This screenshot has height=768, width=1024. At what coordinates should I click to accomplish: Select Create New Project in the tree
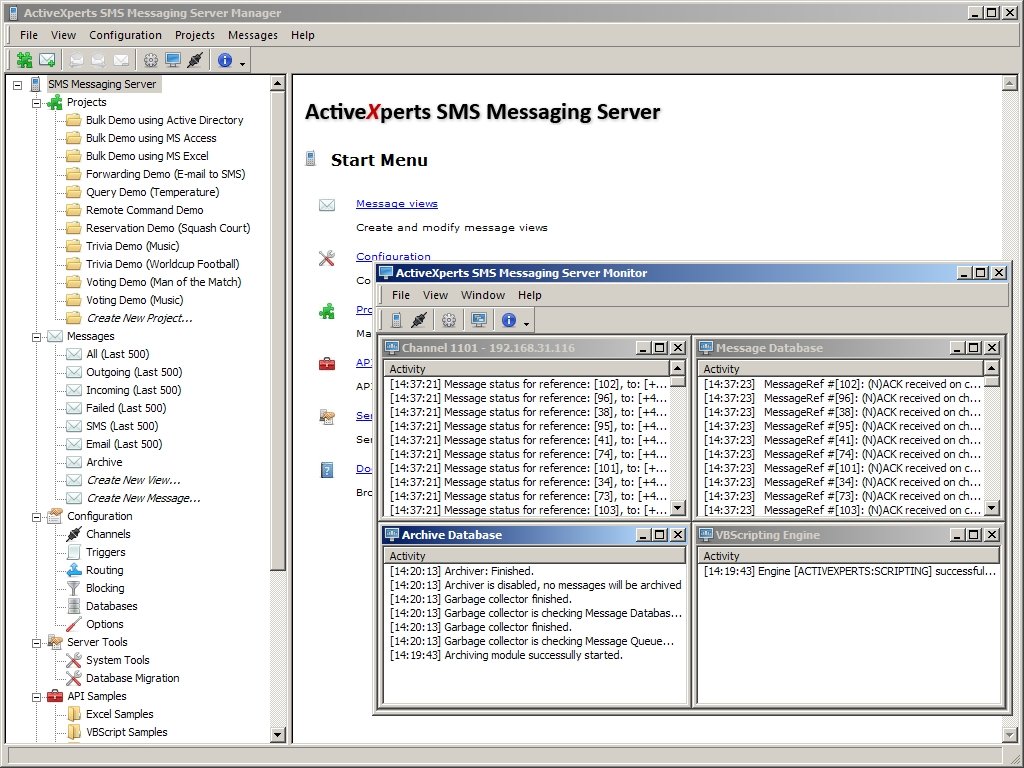[x=139, y=318]
